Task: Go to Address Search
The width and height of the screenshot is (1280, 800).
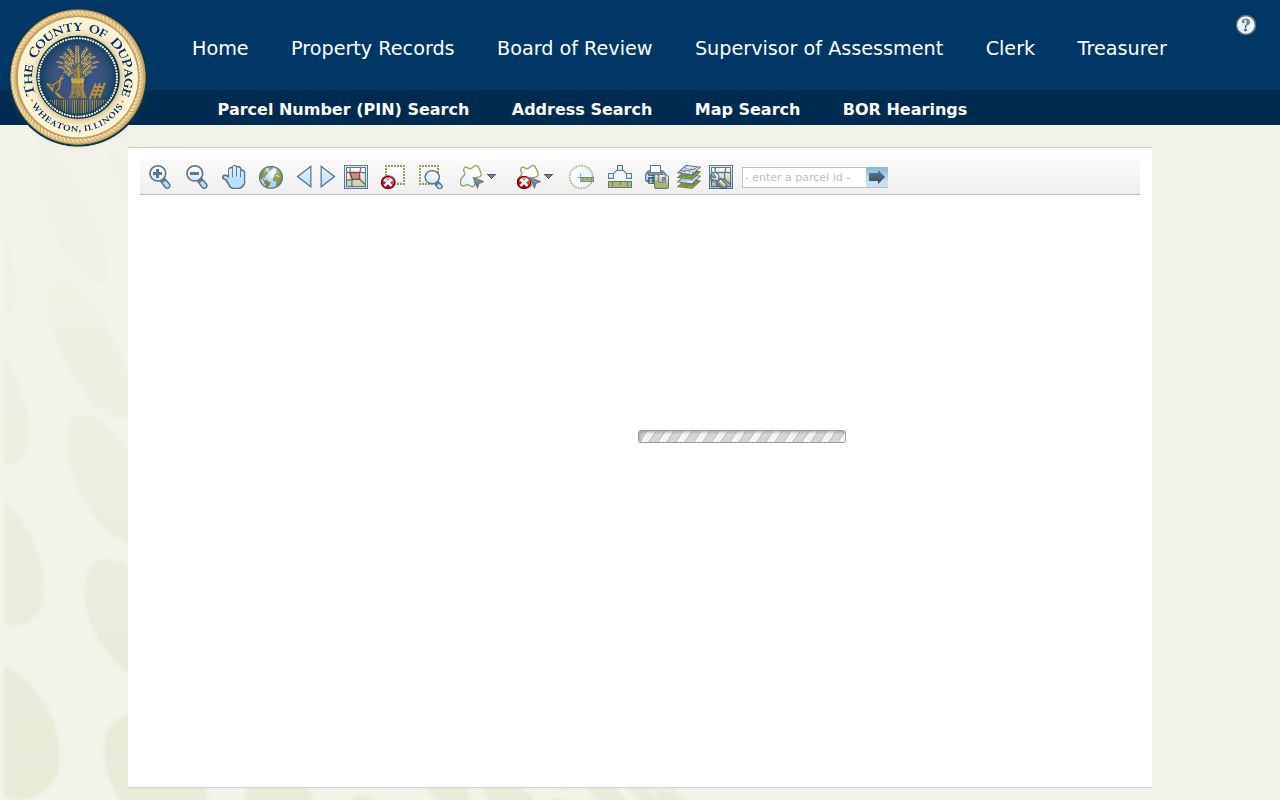Action: click(582, 109)
